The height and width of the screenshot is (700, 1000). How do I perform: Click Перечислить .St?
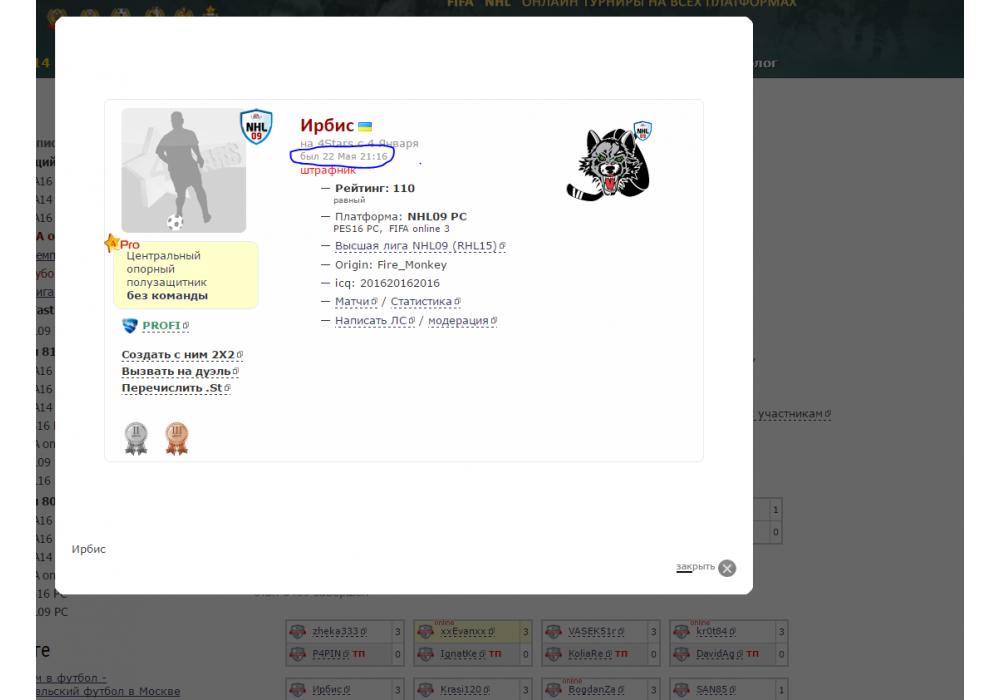[172, 388]
